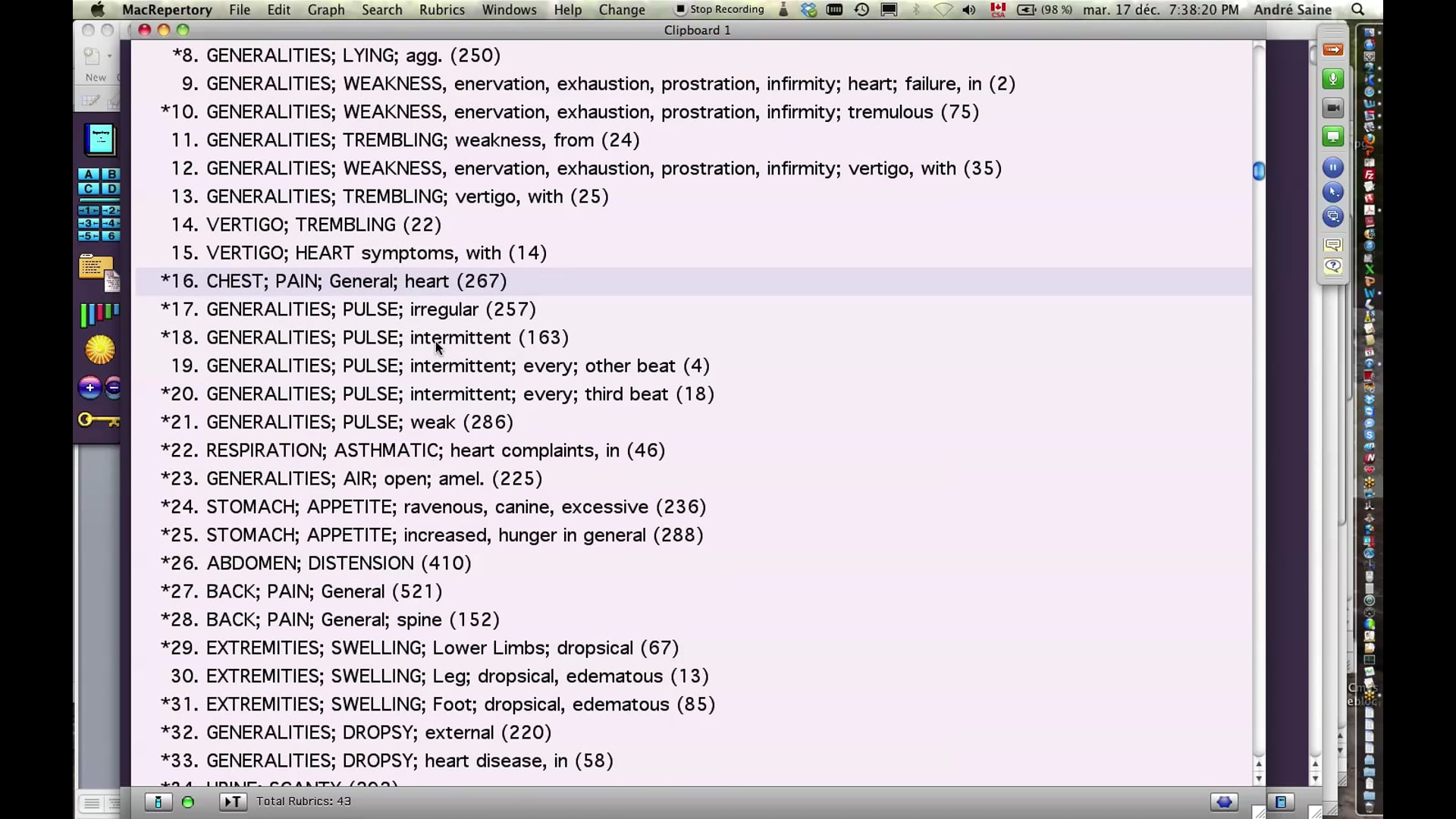
Task: Select rubric CHEST; PAIN; General; heart
Action: (334, 281)
